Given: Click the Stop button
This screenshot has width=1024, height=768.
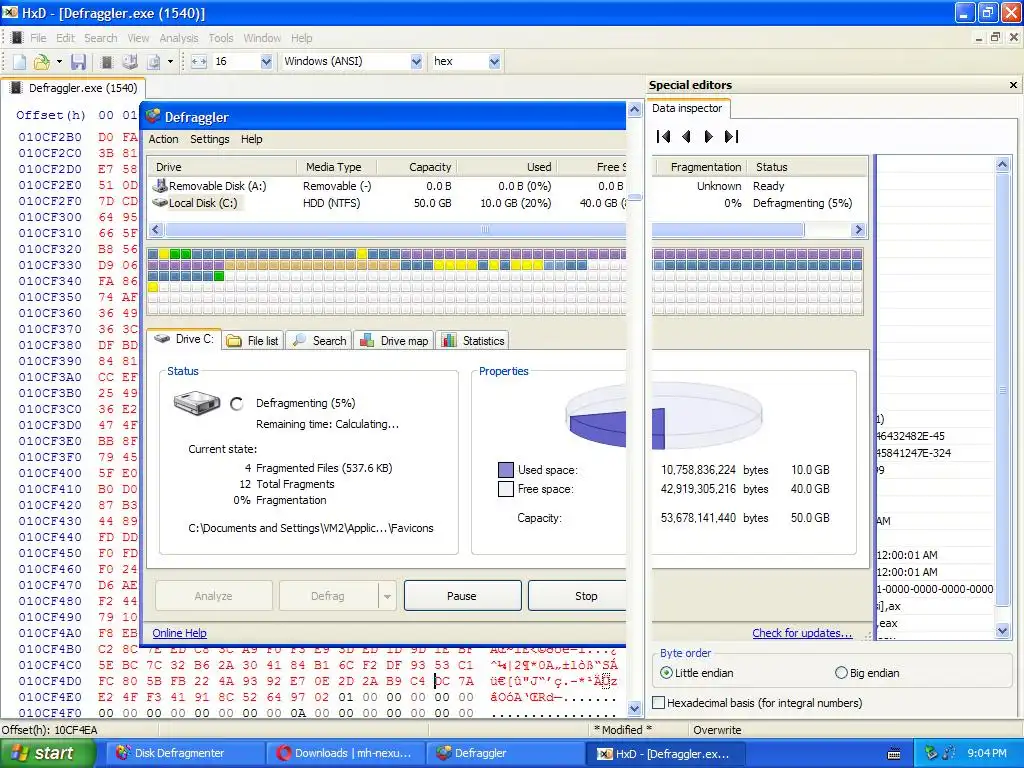Looking at the screenshot, I should point(577,596).
